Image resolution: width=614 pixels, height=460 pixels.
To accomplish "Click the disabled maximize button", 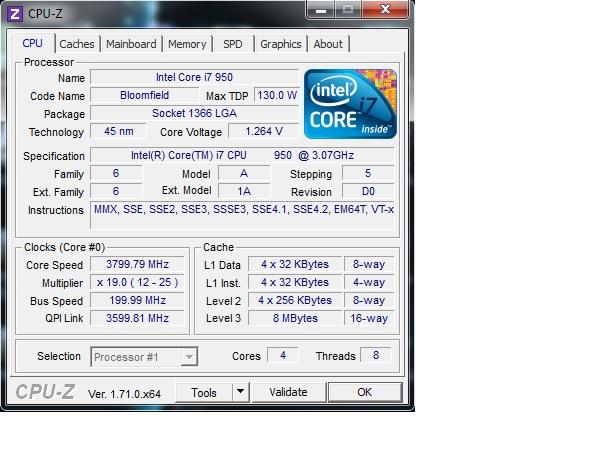I will click(348, 9).
